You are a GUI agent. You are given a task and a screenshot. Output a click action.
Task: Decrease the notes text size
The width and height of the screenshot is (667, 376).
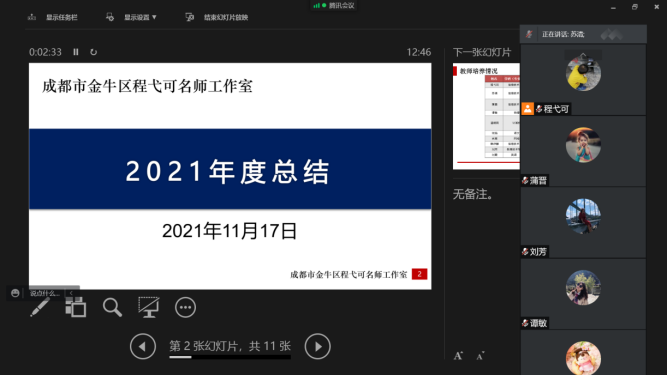click(x=480, y=356)
